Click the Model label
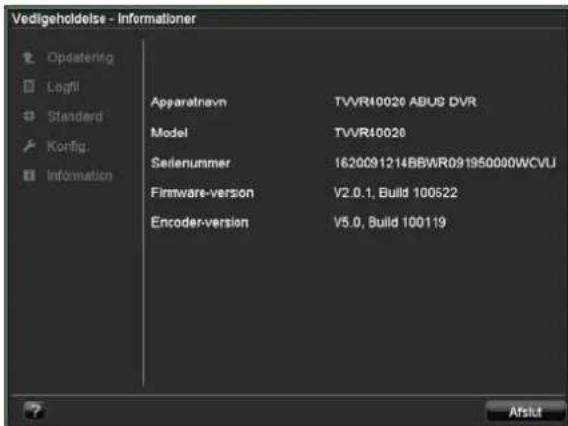Image resolution: width=568 pixels, height=426 pixels. [x=169, y=133]
